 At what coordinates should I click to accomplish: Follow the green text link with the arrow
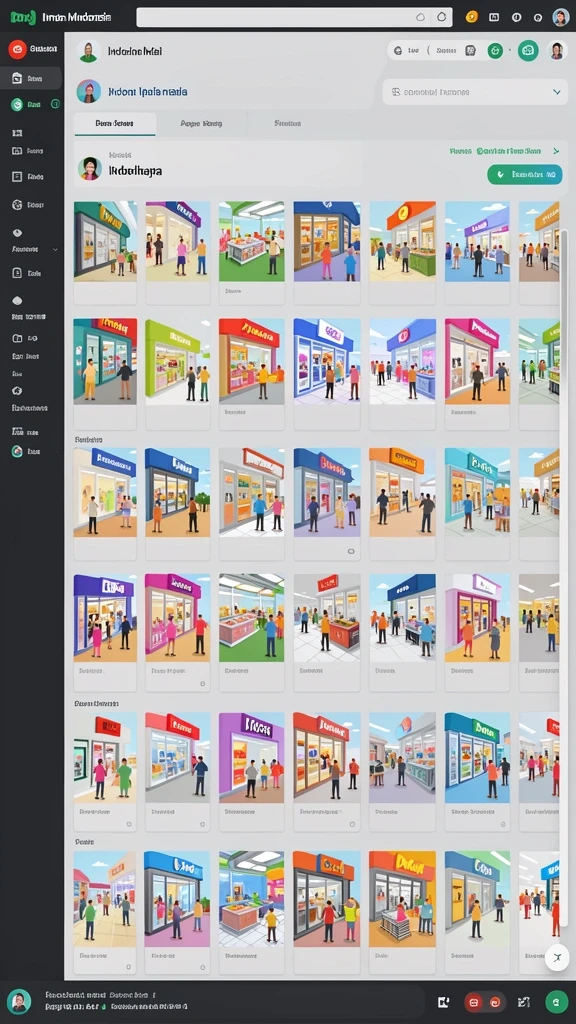[504, 151]
